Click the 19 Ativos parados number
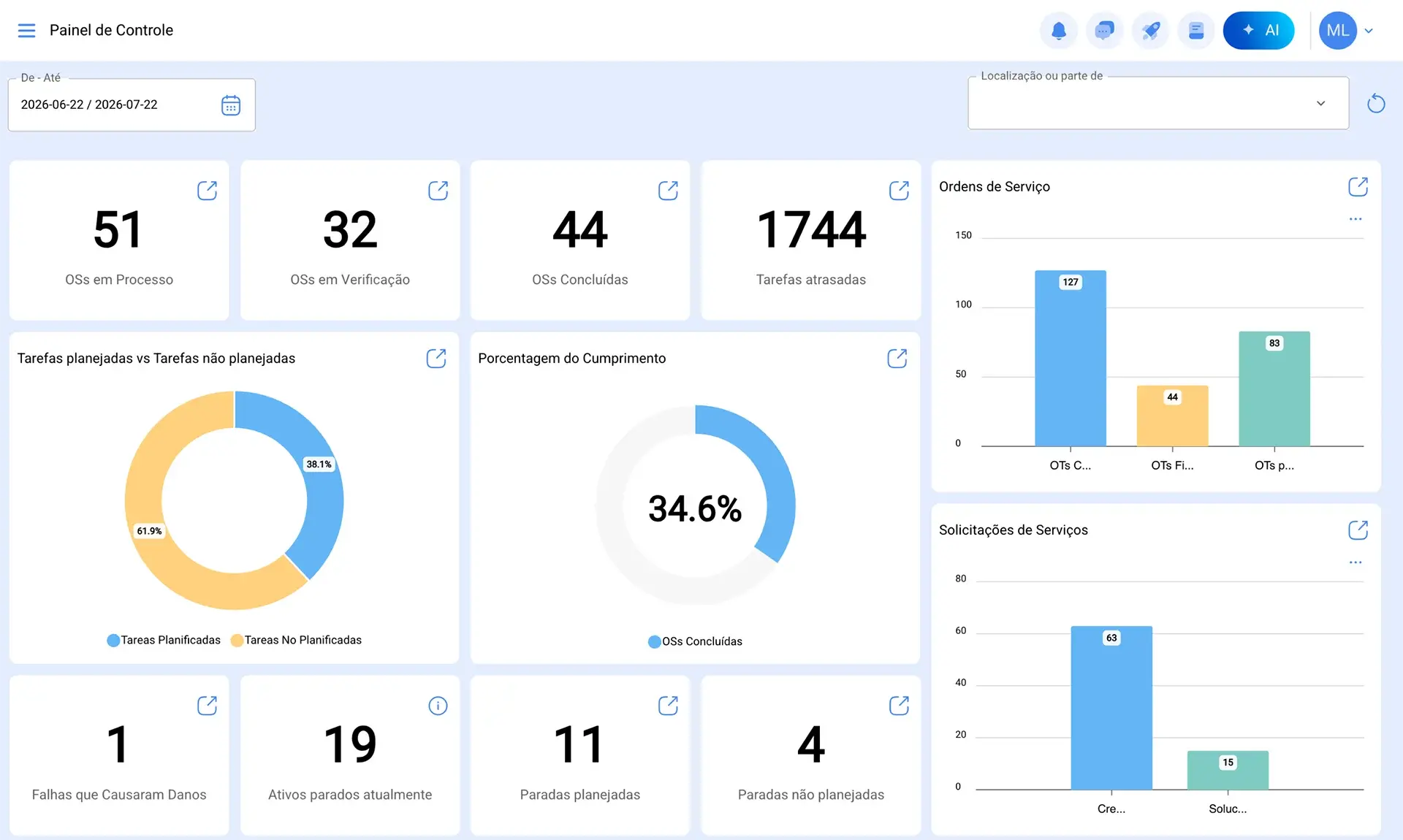This screenshot has height=840, width=1403. [350, 744]
